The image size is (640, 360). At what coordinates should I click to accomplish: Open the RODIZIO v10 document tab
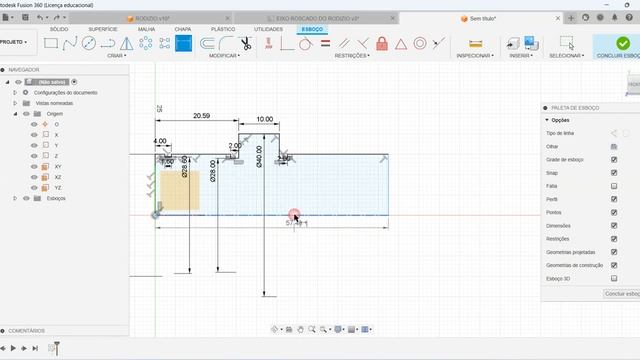coord(153,18)
